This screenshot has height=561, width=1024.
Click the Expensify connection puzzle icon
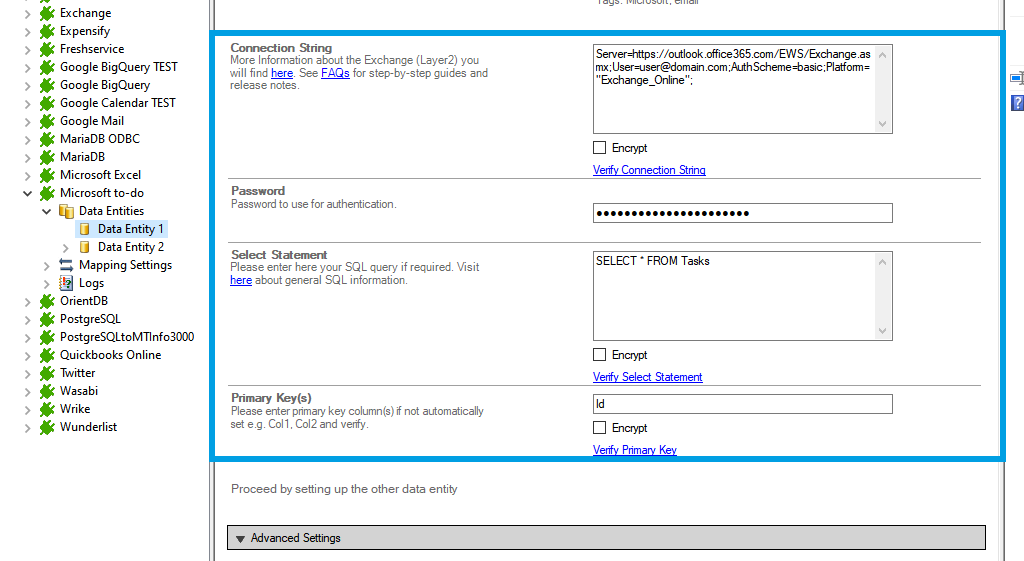click(x=47, y=31)
